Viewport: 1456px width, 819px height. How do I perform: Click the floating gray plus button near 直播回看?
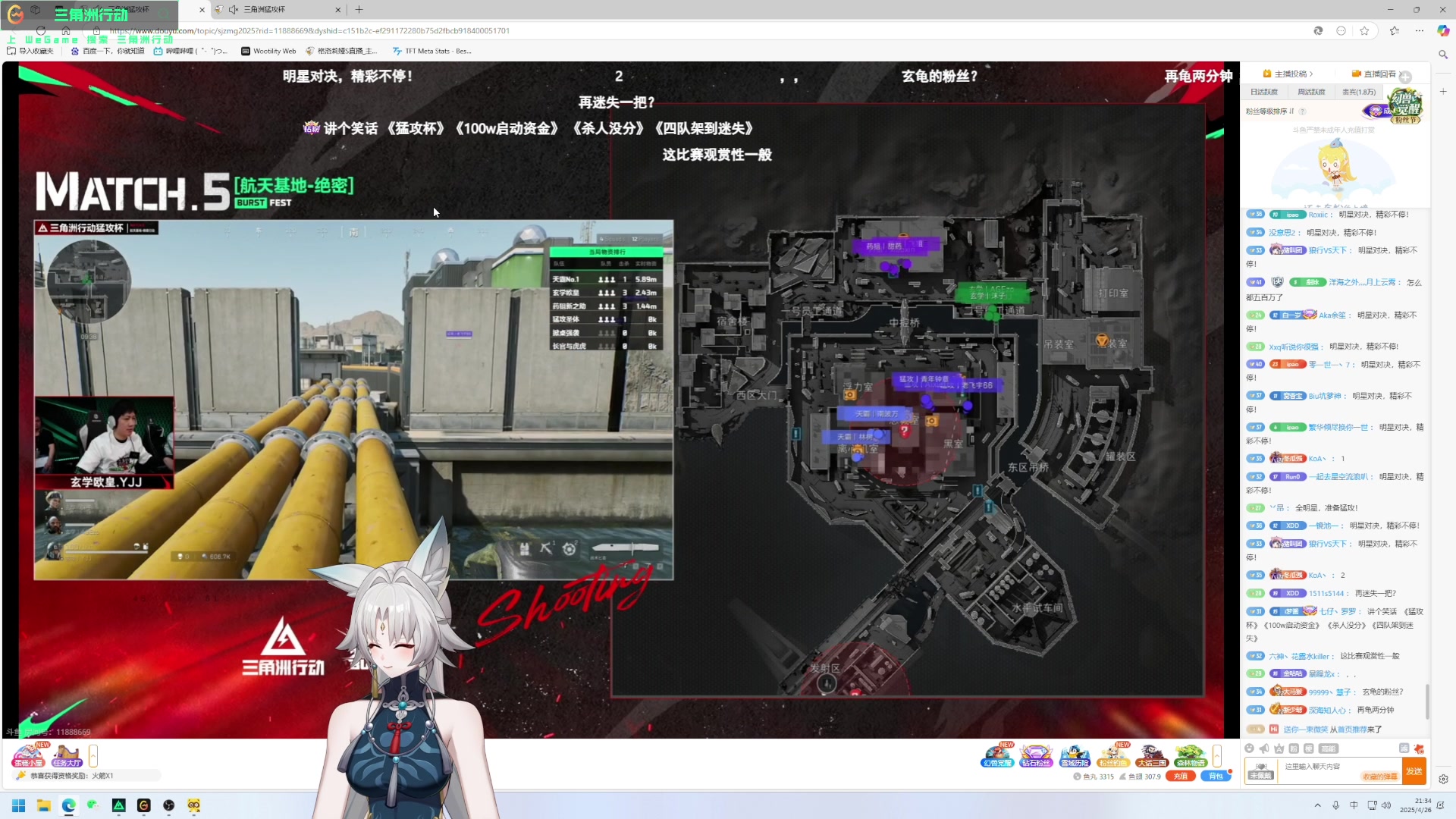[1405, 77]
